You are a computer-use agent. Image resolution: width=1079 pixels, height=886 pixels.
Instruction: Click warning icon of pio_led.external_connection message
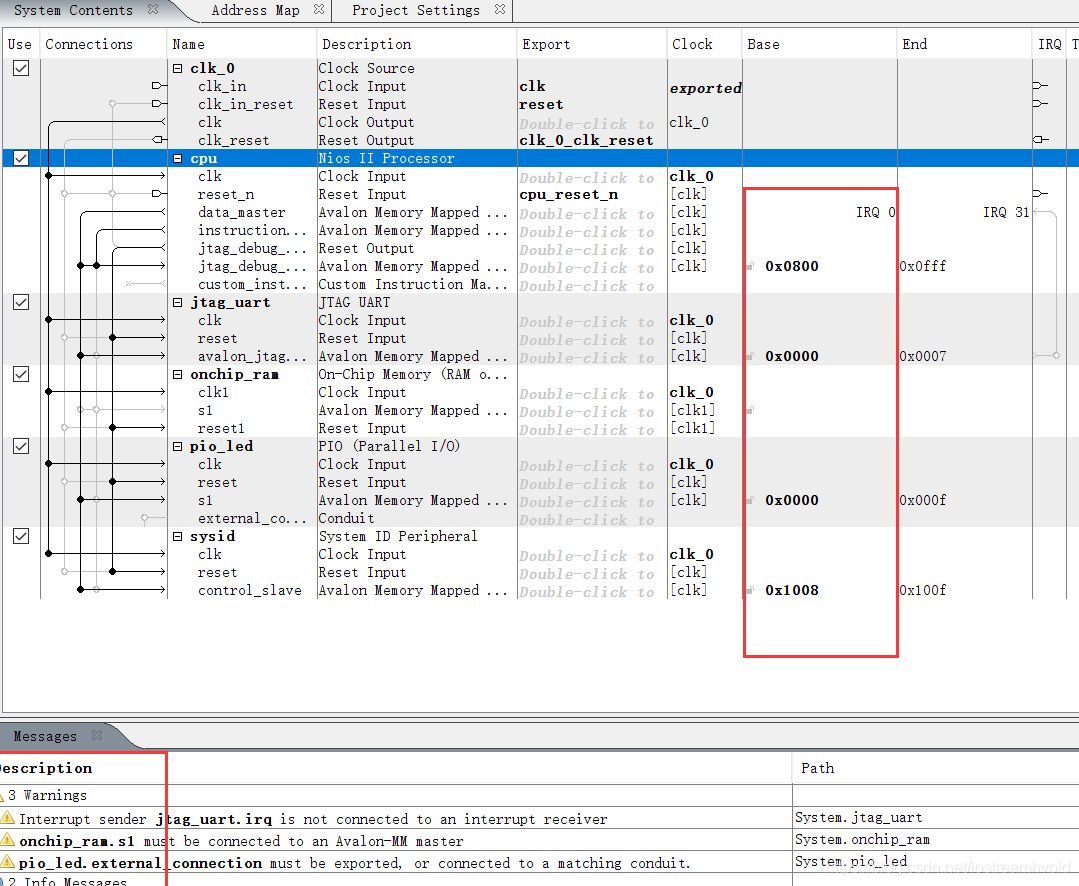click(8, 862)
